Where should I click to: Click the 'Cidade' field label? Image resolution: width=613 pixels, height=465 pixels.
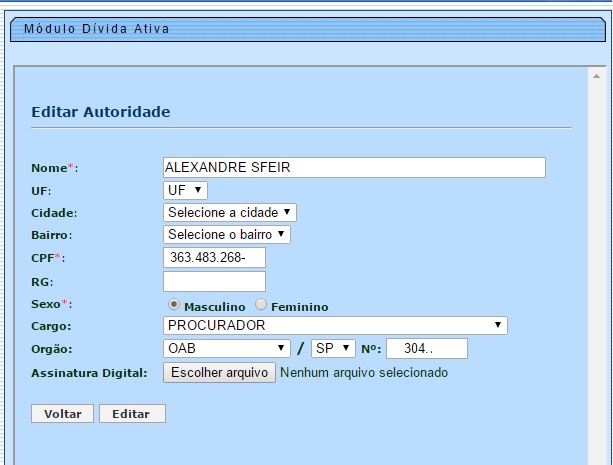[x=56, y=213]
